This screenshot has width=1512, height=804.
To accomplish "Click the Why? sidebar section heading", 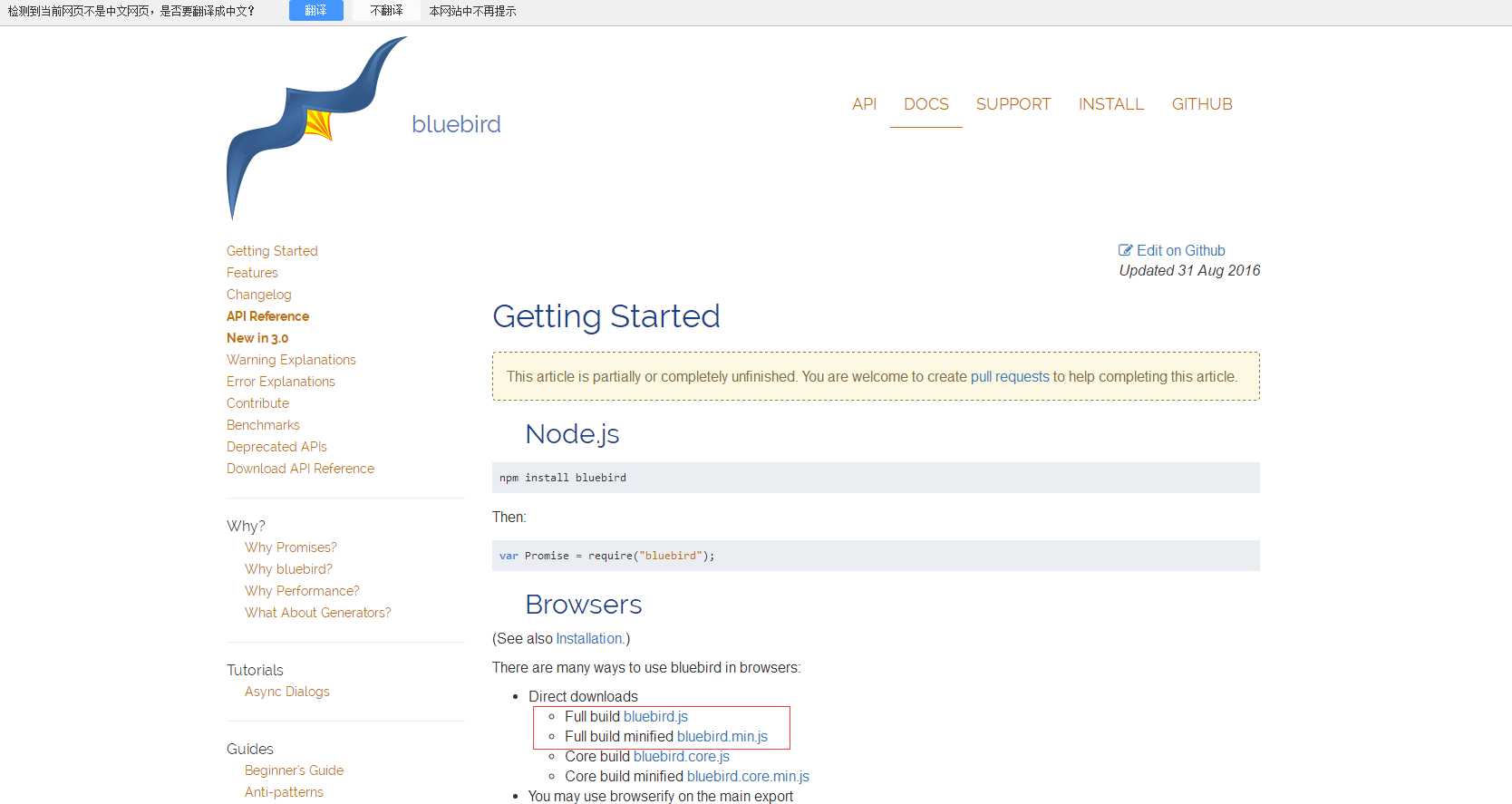I will [246, 526].
